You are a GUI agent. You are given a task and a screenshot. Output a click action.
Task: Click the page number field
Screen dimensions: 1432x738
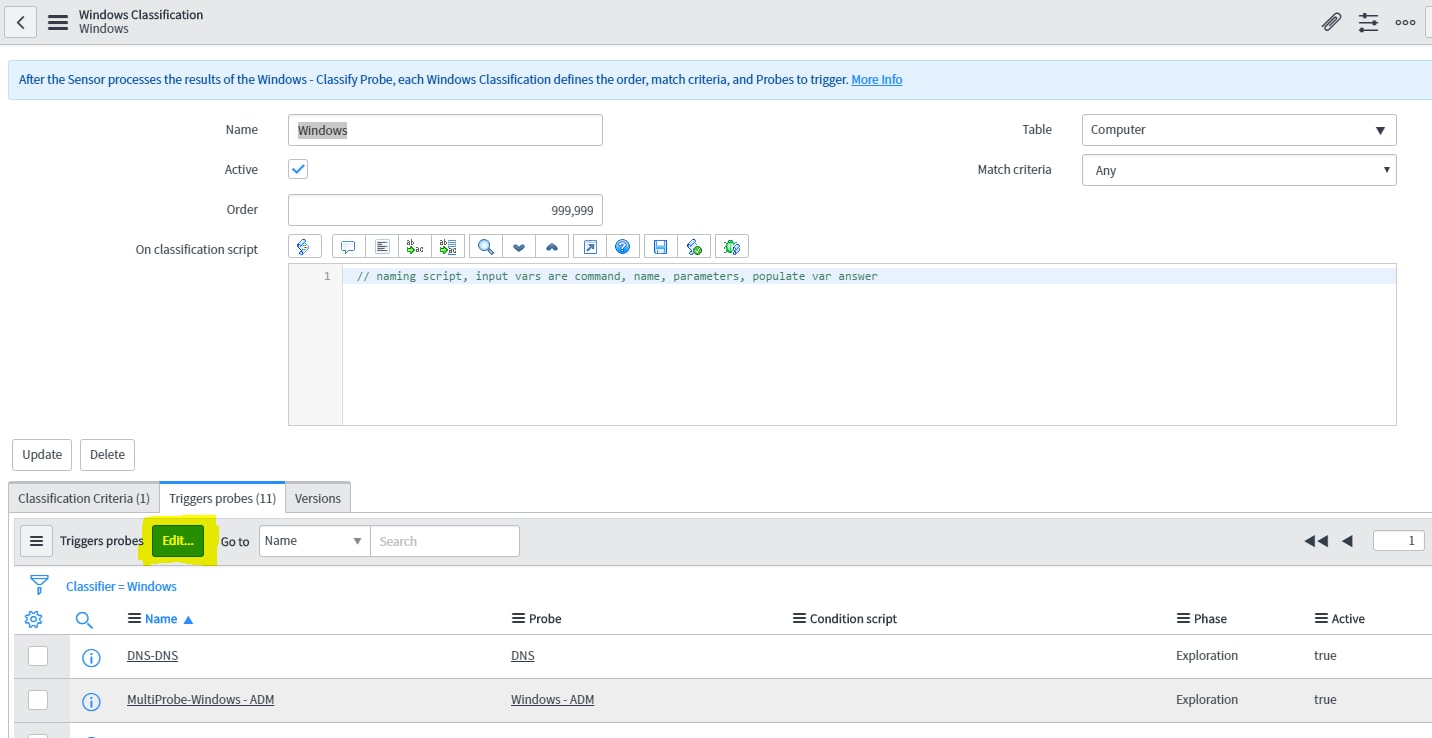tap(1399, 541)
